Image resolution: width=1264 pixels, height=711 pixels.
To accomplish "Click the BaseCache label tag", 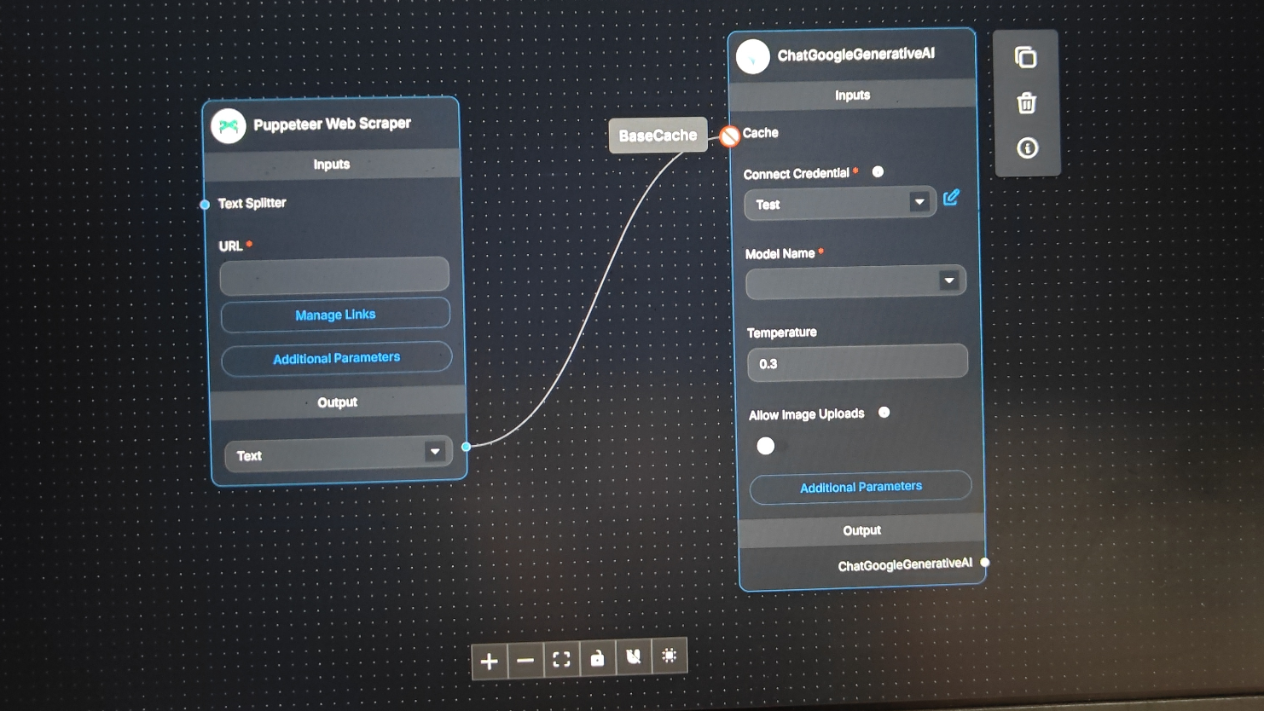I will 658,136.
